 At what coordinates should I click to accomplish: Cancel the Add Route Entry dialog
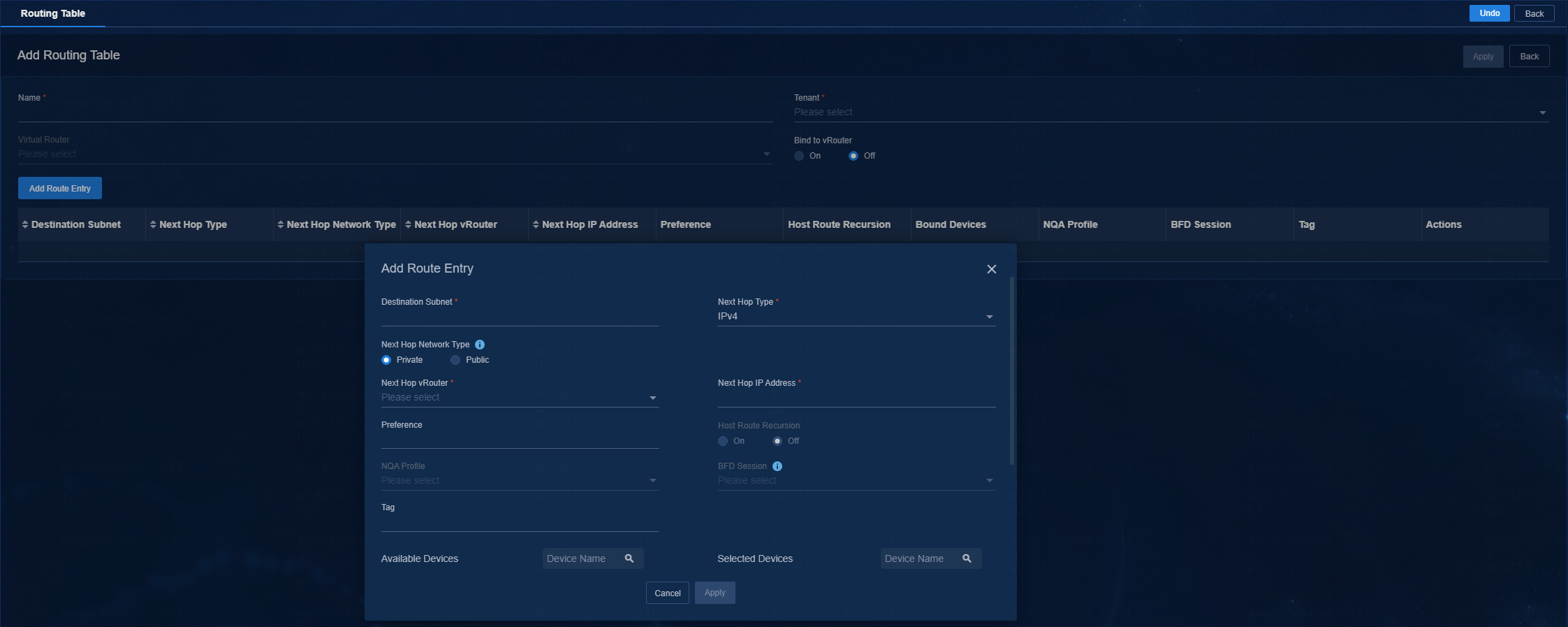667,593
